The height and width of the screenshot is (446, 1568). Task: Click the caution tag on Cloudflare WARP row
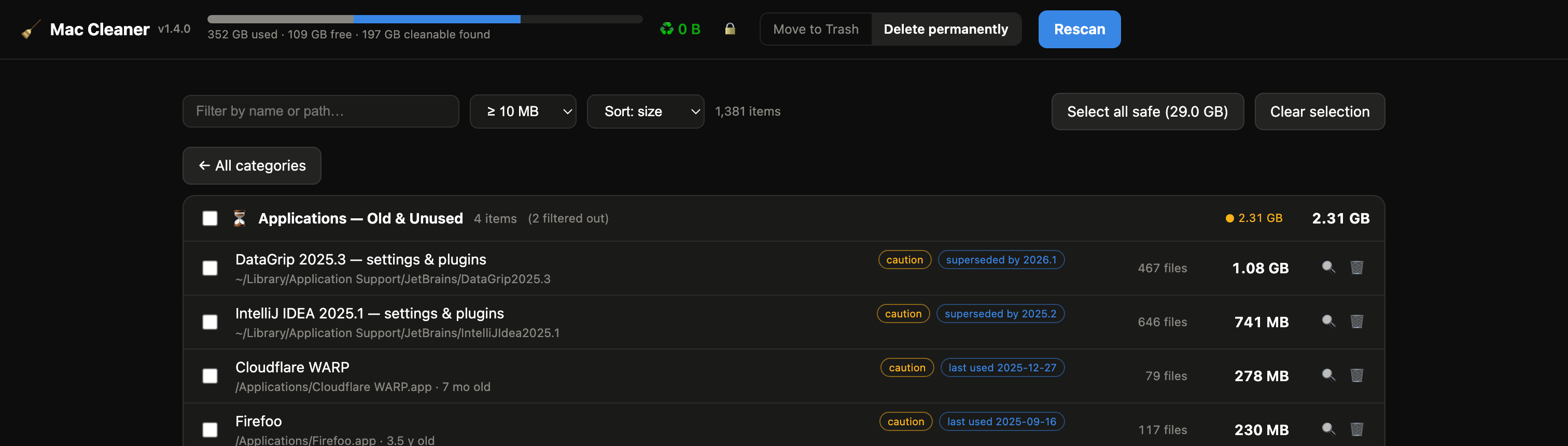coord(907,368)
